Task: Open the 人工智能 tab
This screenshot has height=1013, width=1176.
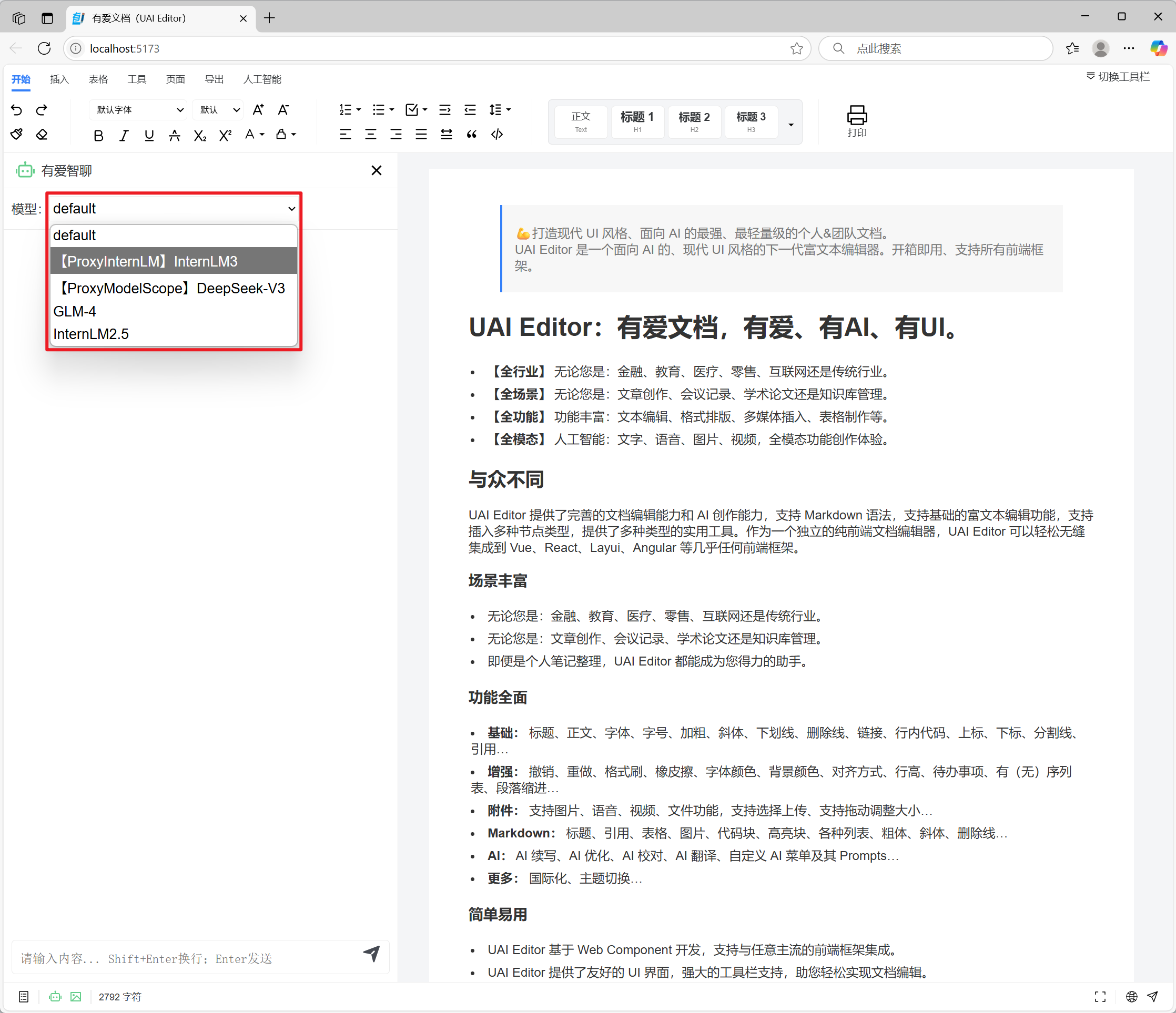Action: click(261, 79)
